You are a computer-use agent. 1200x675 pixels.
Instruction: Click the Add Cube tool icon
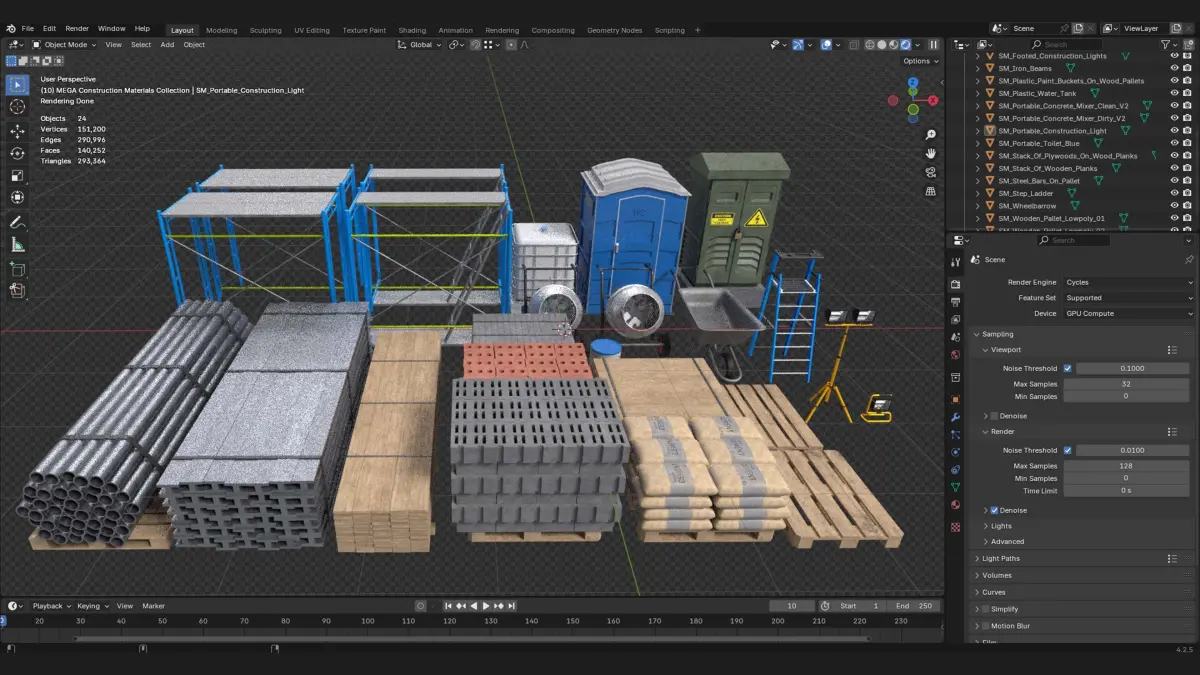[x=17, y=269]
